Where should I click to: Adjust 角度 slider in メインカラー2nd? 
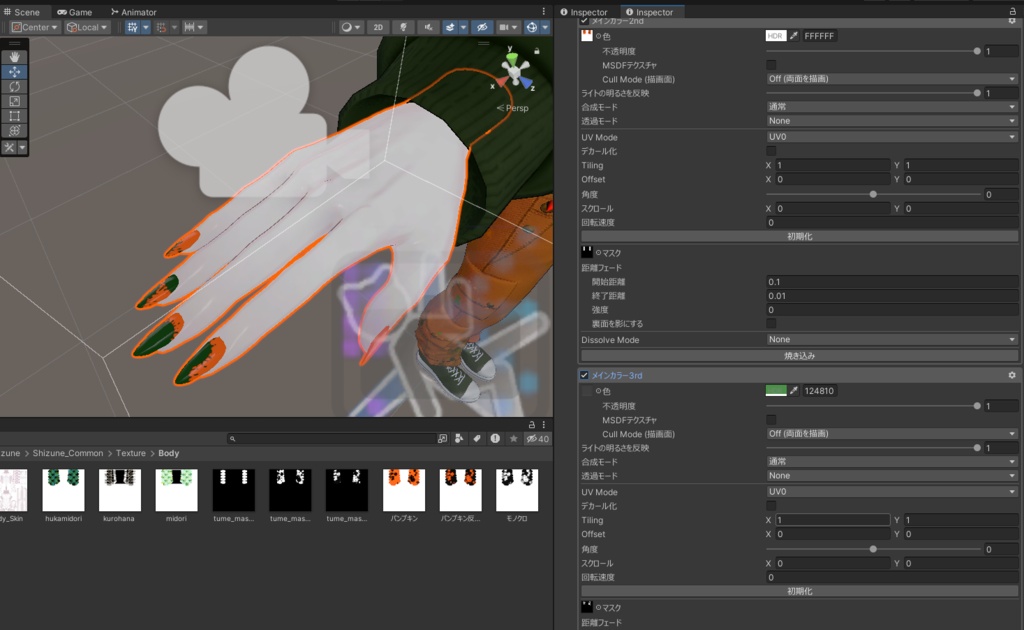click(873, 195)
